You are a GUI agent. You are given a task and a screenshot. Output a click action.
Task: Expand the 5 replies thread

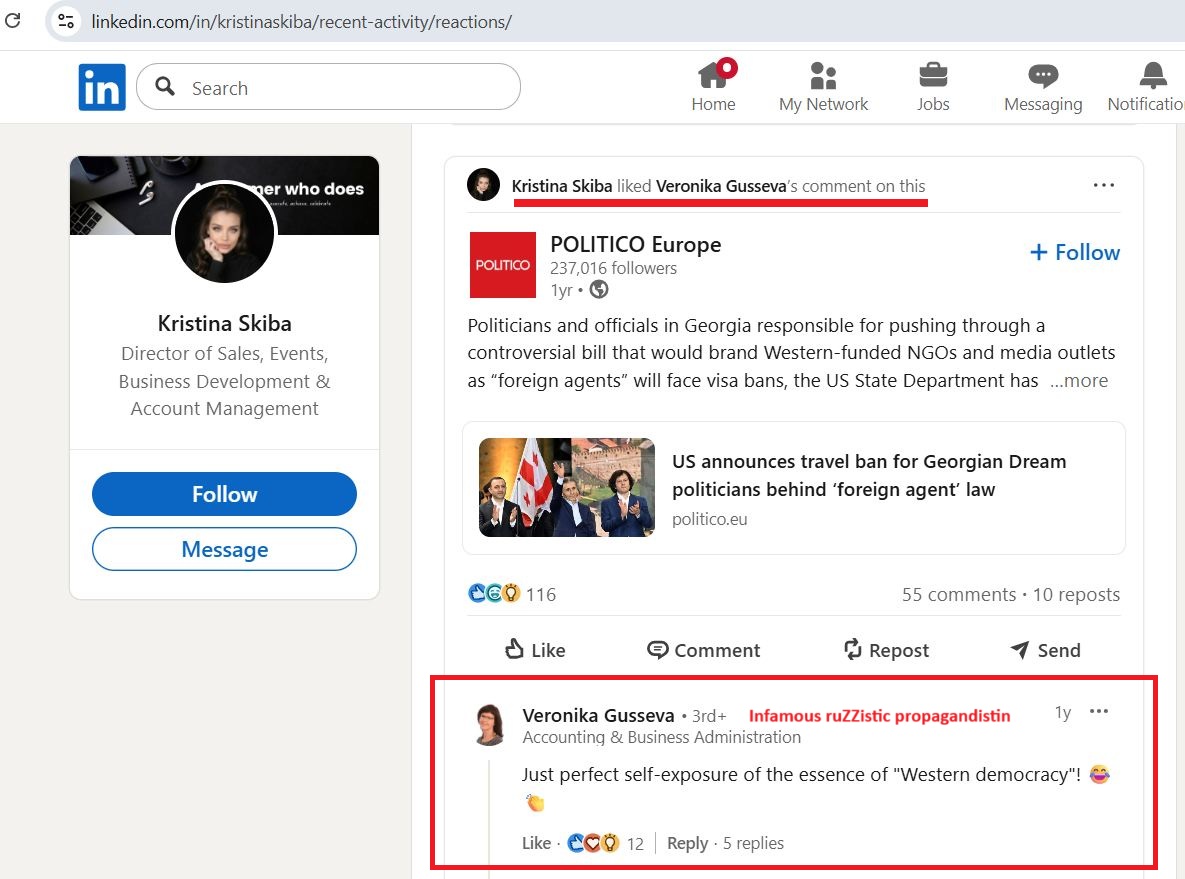point(753,843)
